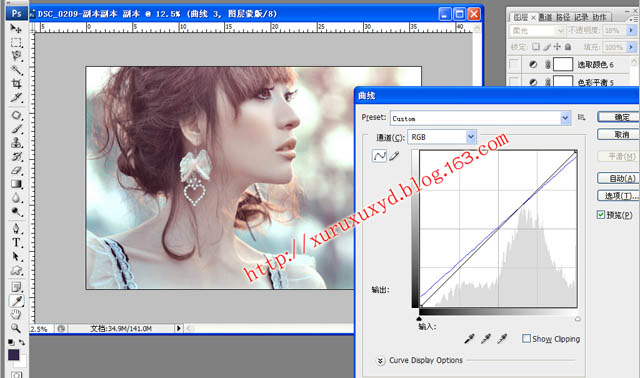Click the 自动(A) button

(x=619, y=178)
